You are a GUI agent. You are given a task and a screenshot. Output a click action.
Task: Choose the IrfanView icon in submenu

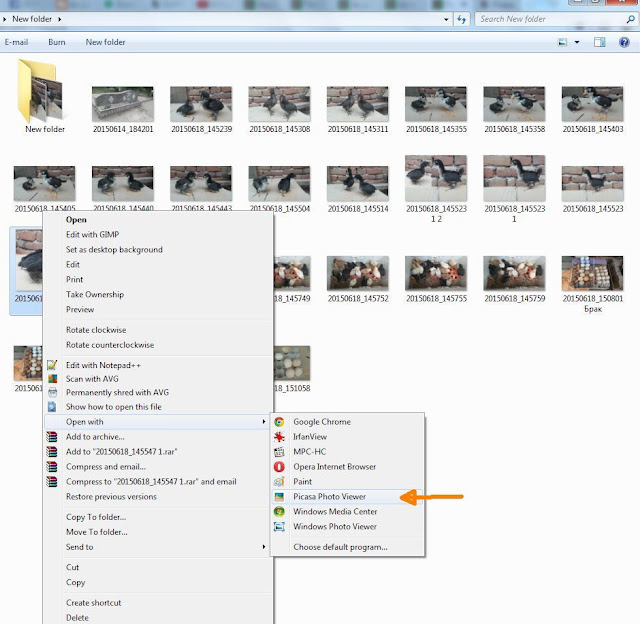click(279, 437)
